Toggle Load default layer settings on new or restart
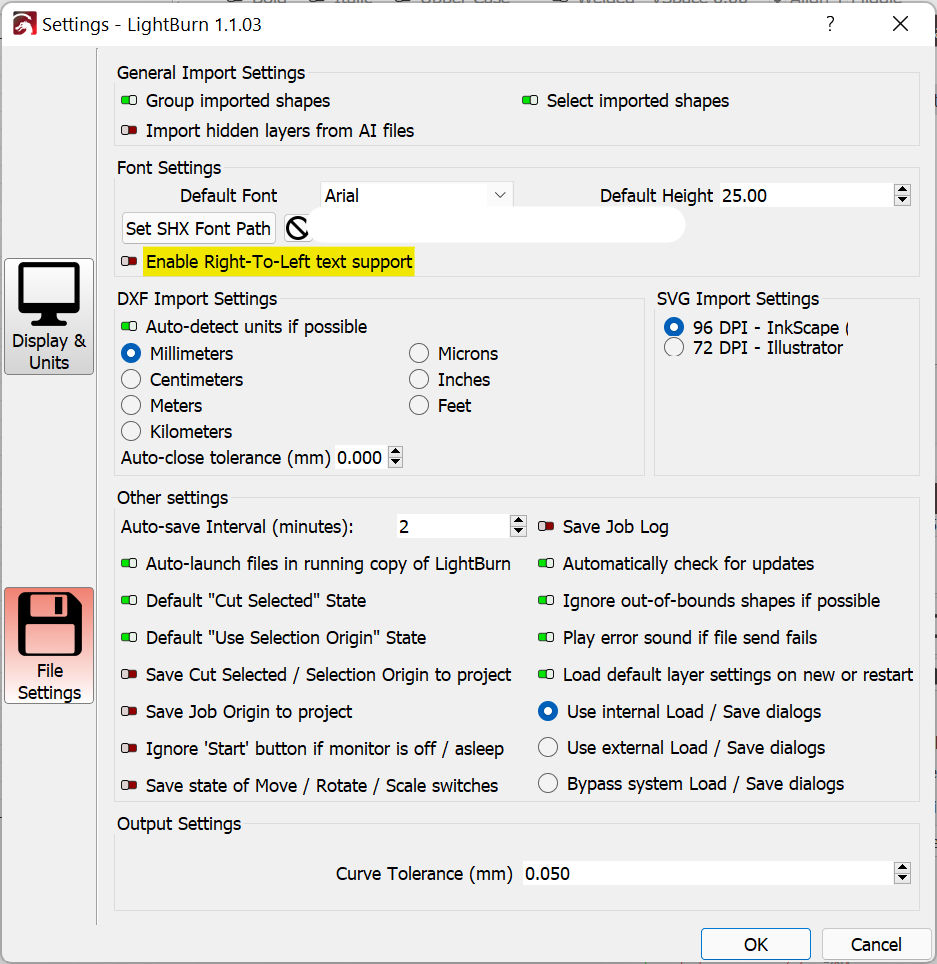The width and height of the screenshot is (937, 964). click(546, 674)
